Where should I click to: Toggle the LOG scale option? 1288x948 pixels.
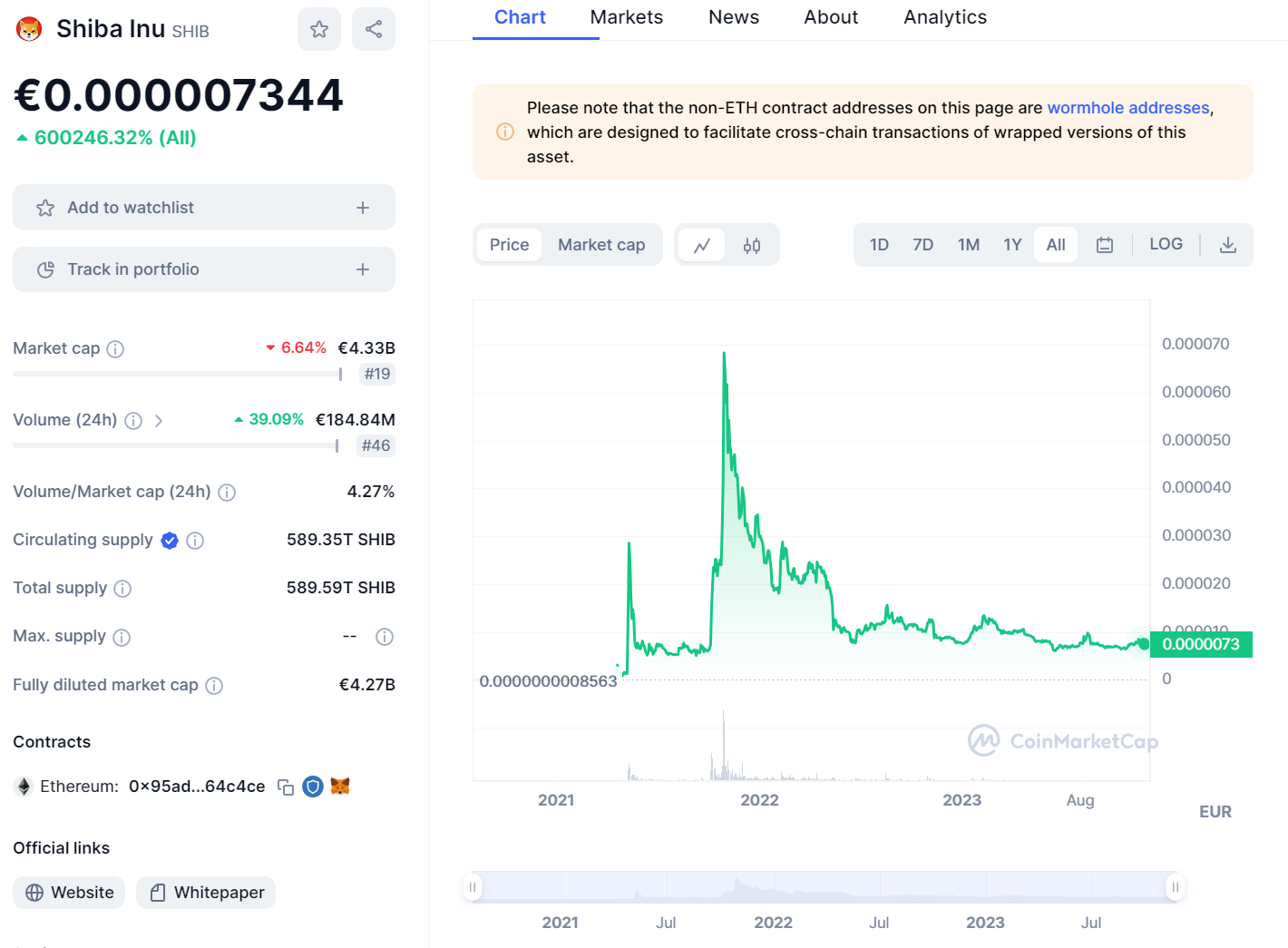1166,244
